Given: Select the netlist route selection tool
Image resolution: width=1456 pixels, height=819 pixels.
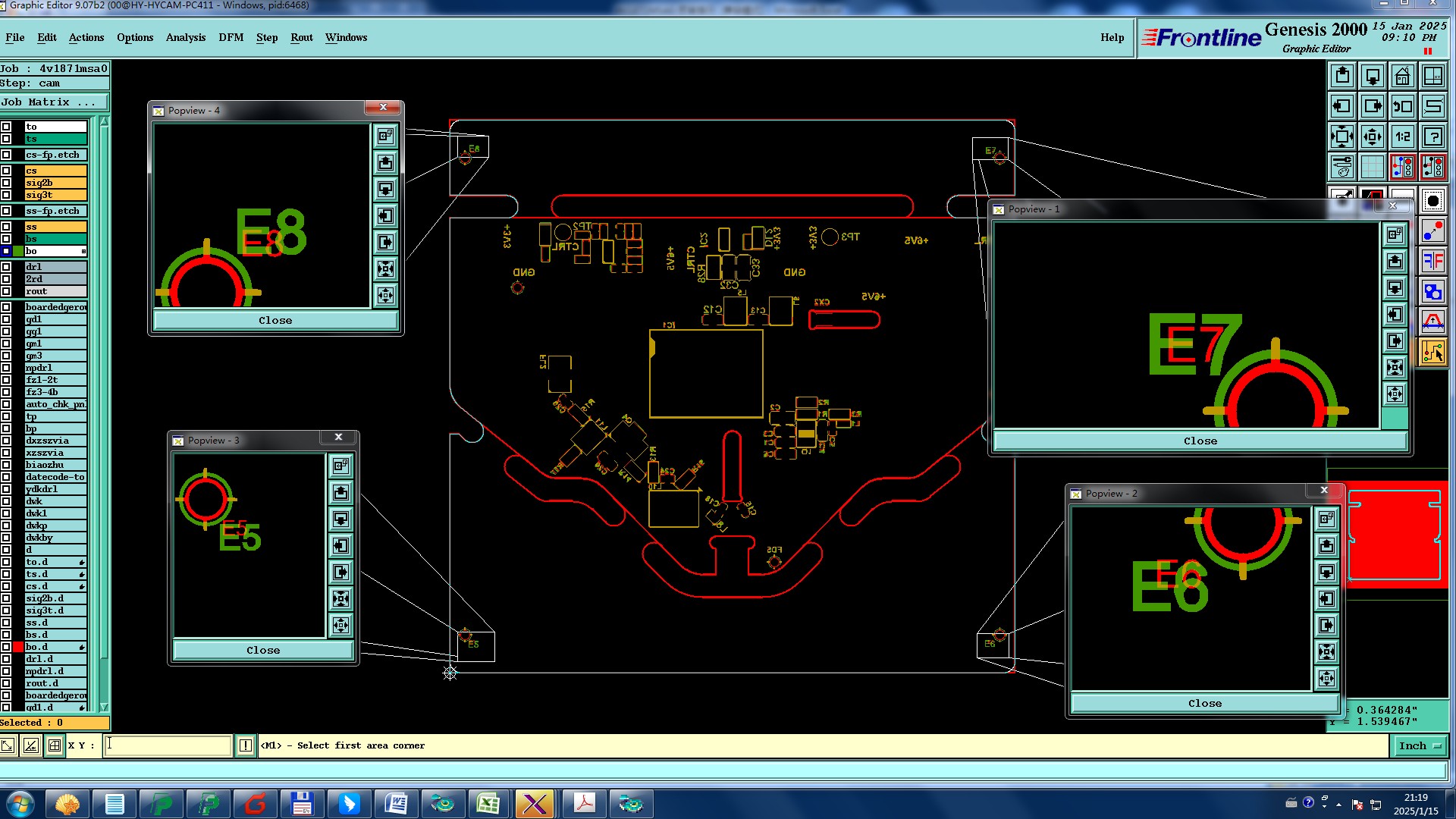Looking at the screenshot, I should [x=1432, y=352].
